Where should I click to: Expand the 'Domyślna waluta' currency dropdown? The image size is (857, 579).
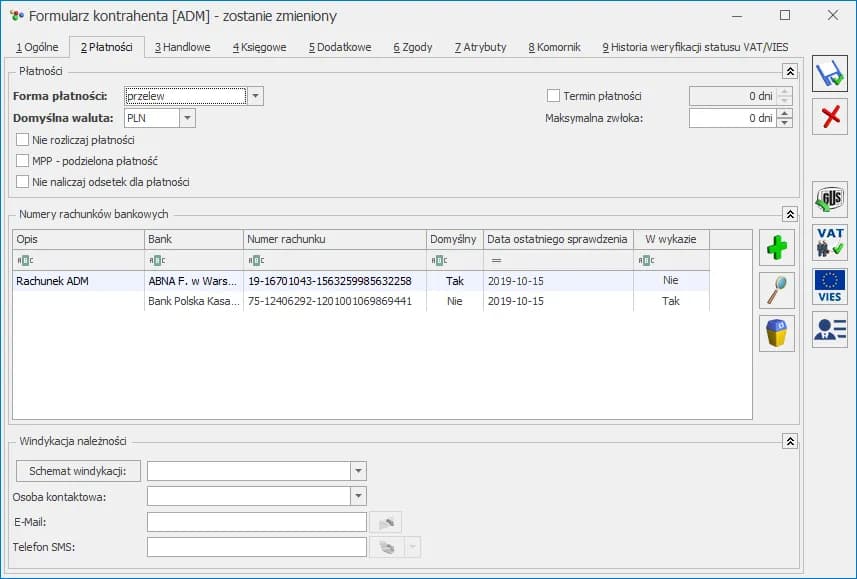coord(187,118)
